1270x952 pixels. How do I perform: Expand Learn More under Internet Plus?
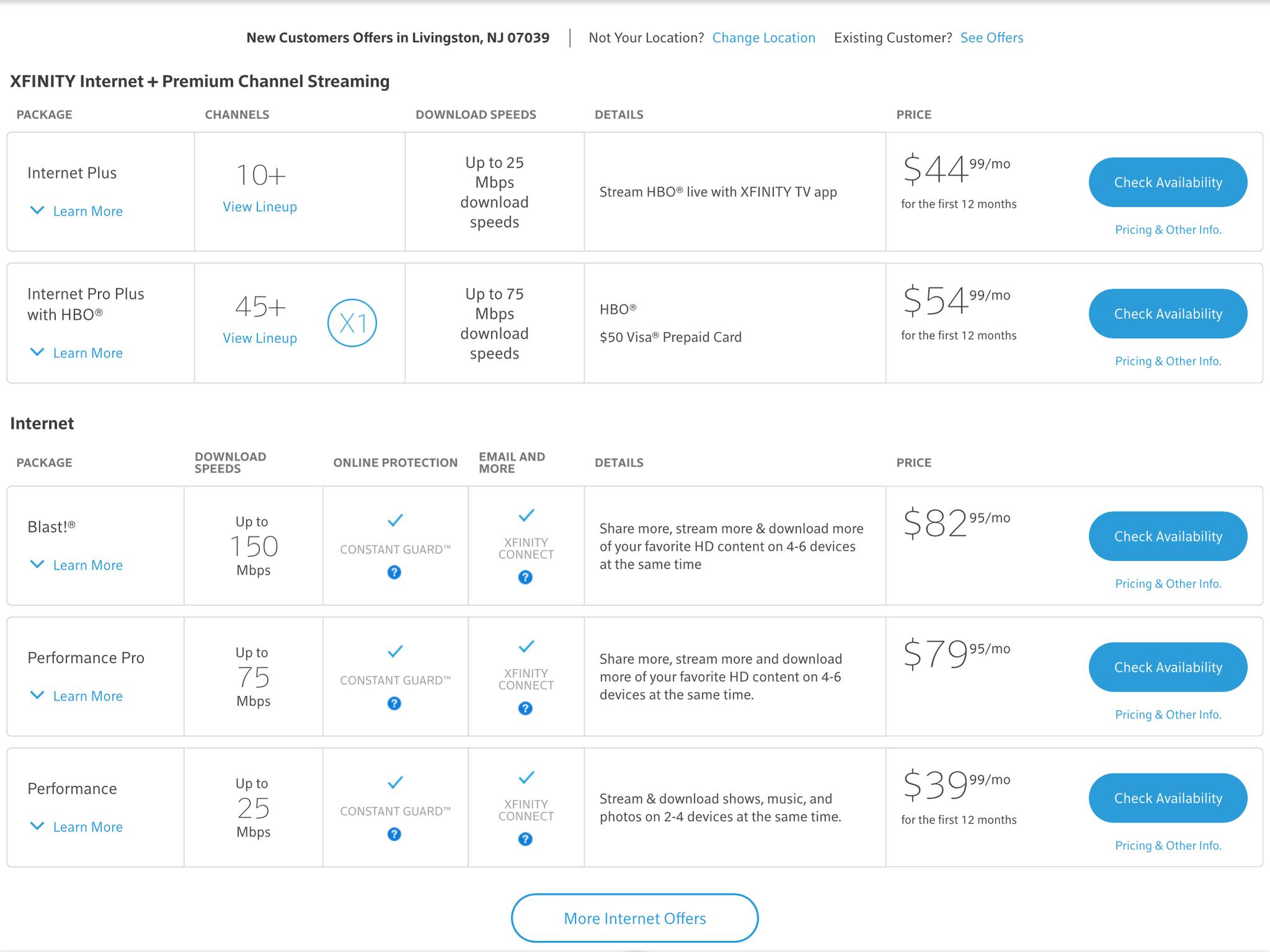point(76,211)
